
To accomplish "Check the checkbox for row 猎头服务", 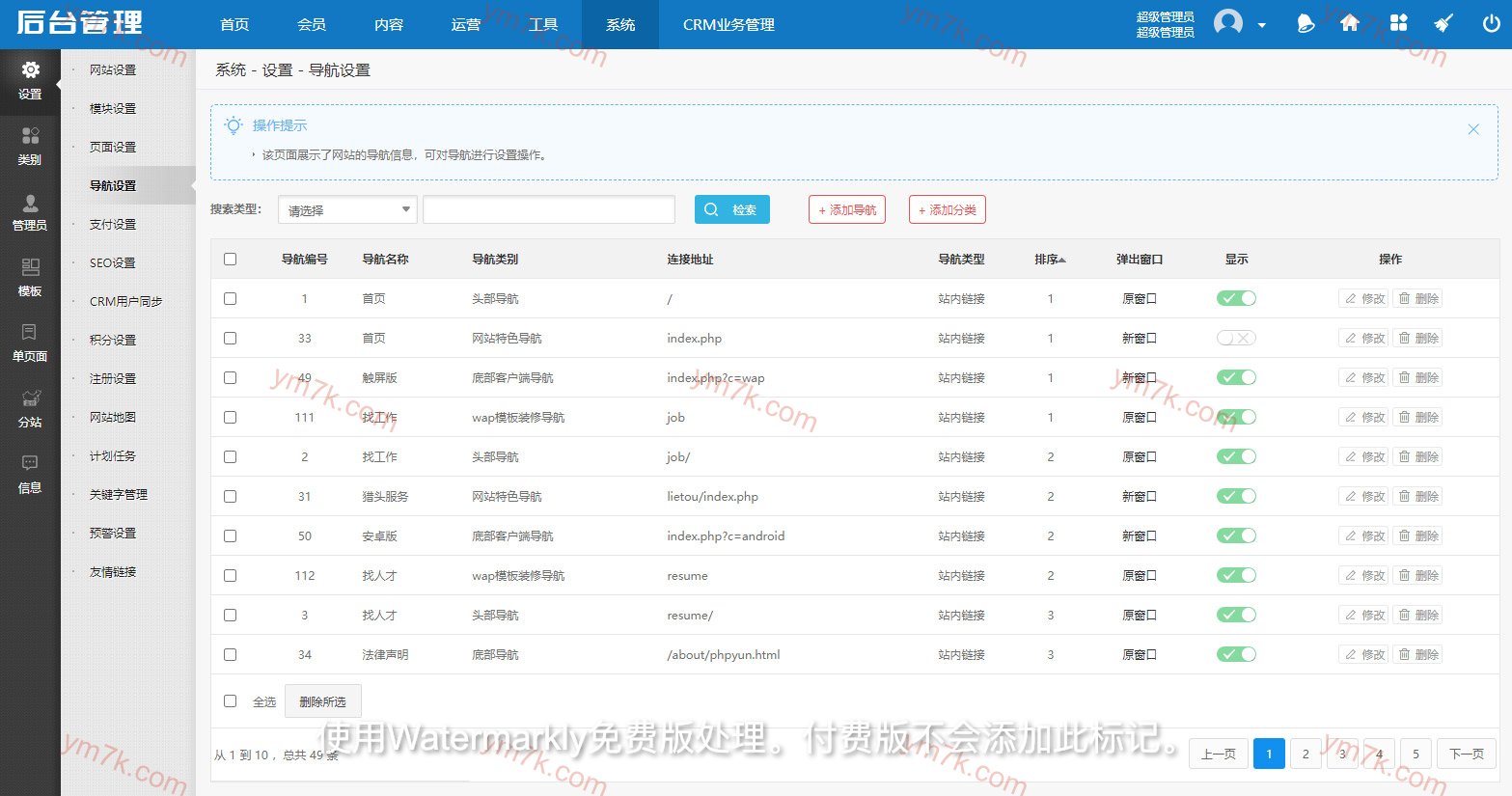I will coord(230,496).
